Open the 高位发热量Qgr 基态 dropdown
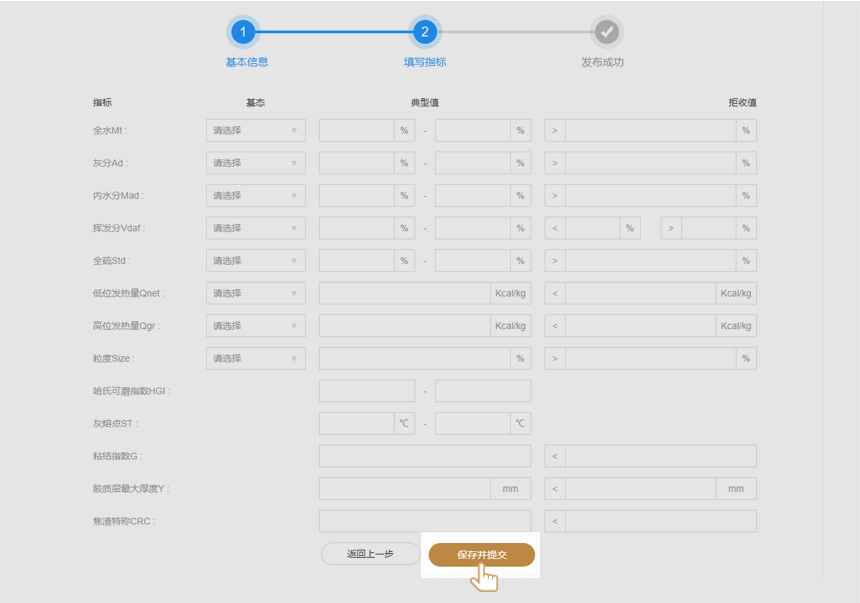860x603 pixels. 255,326
